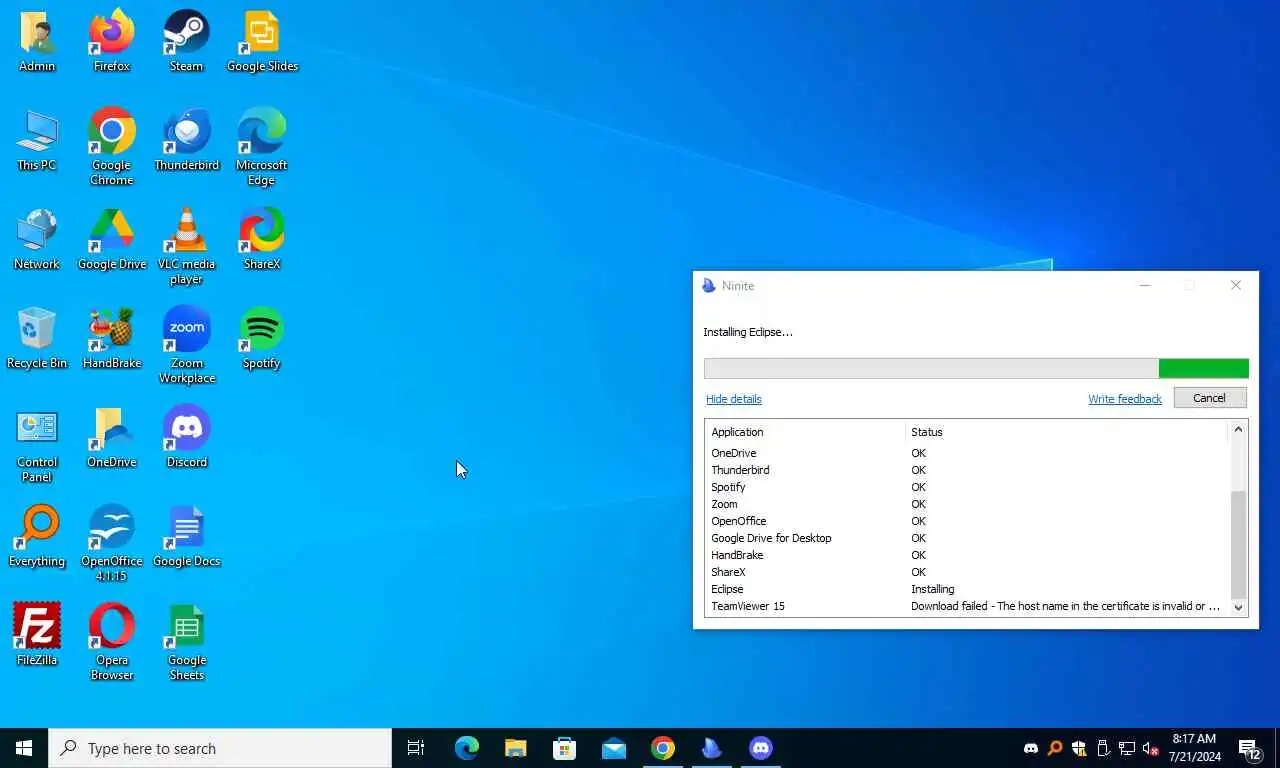The height and width of the screenshot is (768, 1280).
Task: Select the Google Slides desktop shortcut
Action: 262,42
